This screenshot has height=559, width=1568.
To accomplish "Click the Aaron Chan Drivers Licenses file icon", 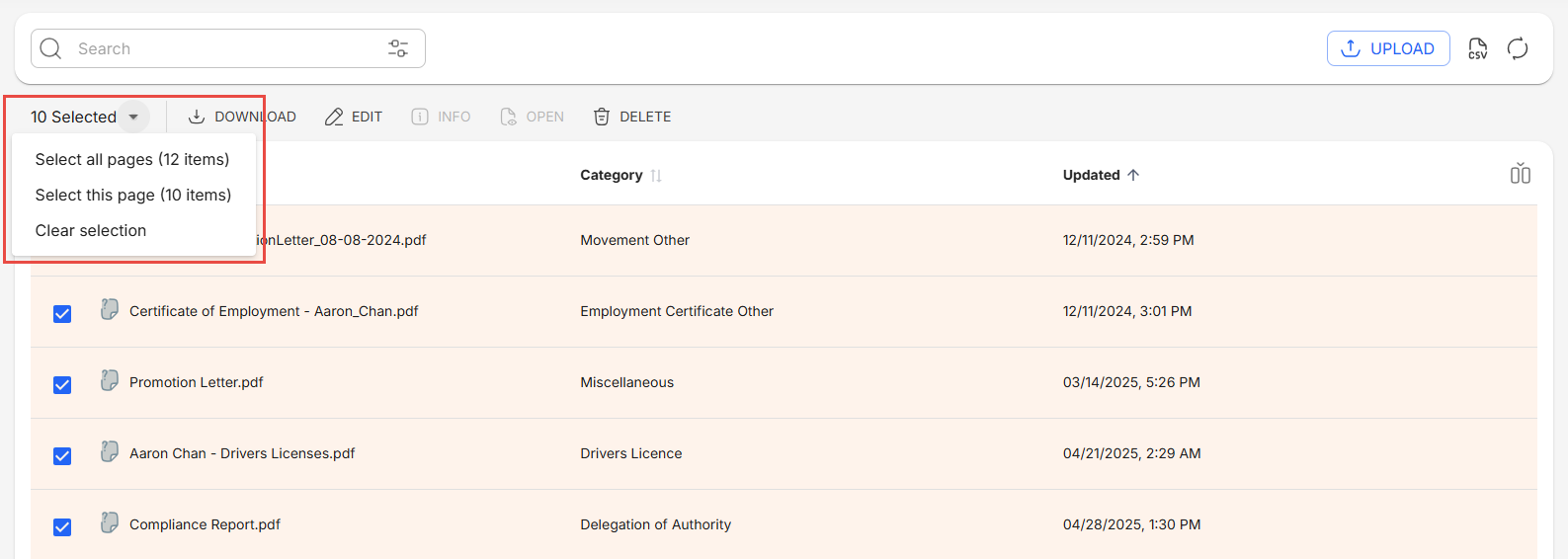I will click(110, 452).
